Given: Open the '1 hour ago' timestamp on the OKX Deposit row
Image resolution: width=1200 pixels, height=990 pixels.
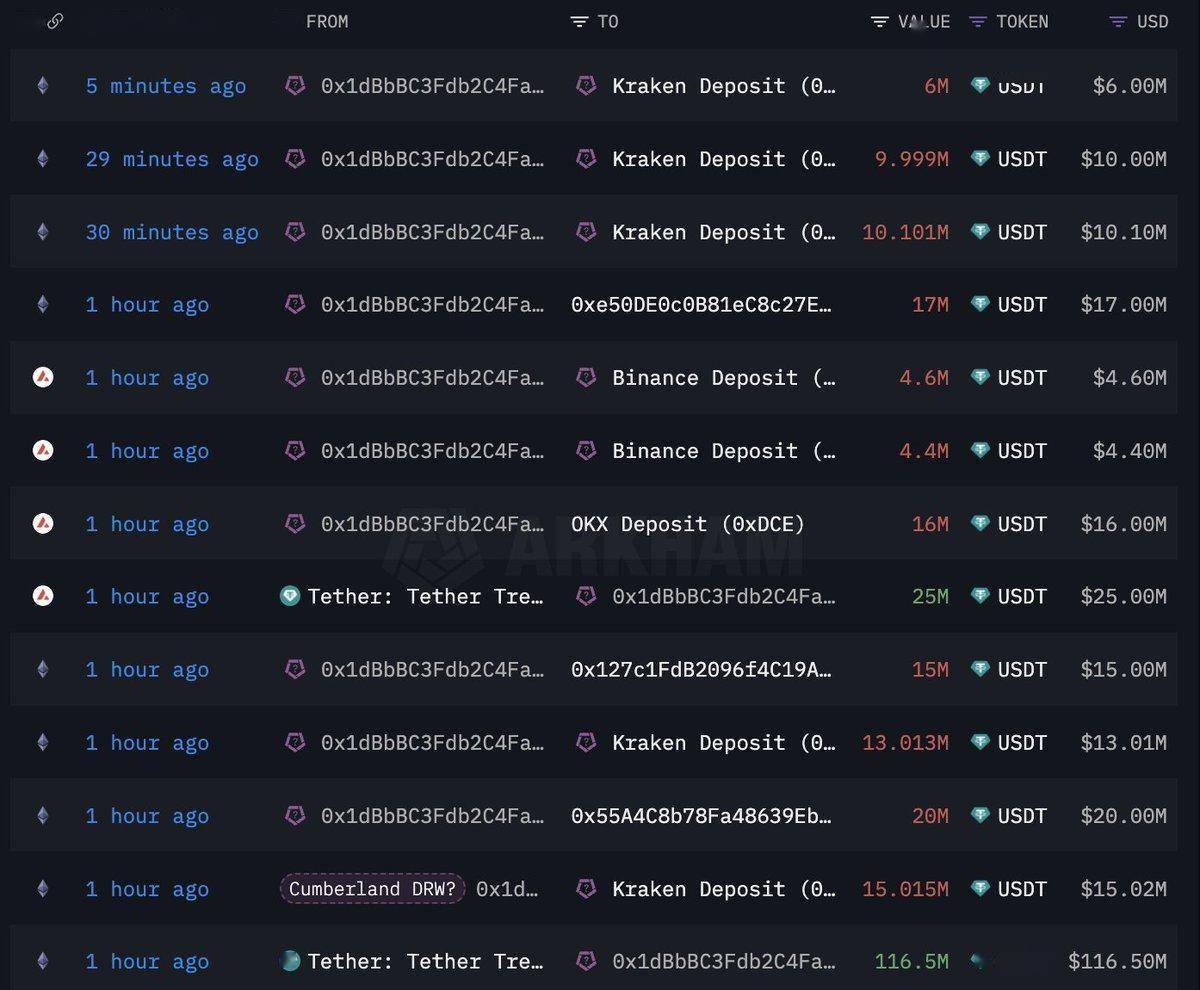Looking at the screenshot, I should click(x=147, y=523).
